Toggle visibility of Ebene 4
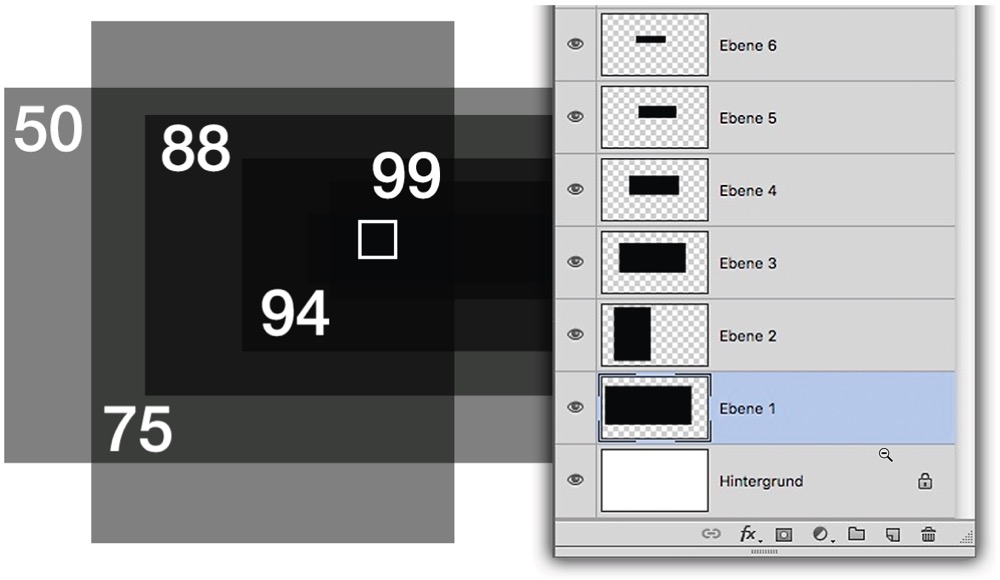The width and height of the screenshot is (1000, 580). point(575,189)
